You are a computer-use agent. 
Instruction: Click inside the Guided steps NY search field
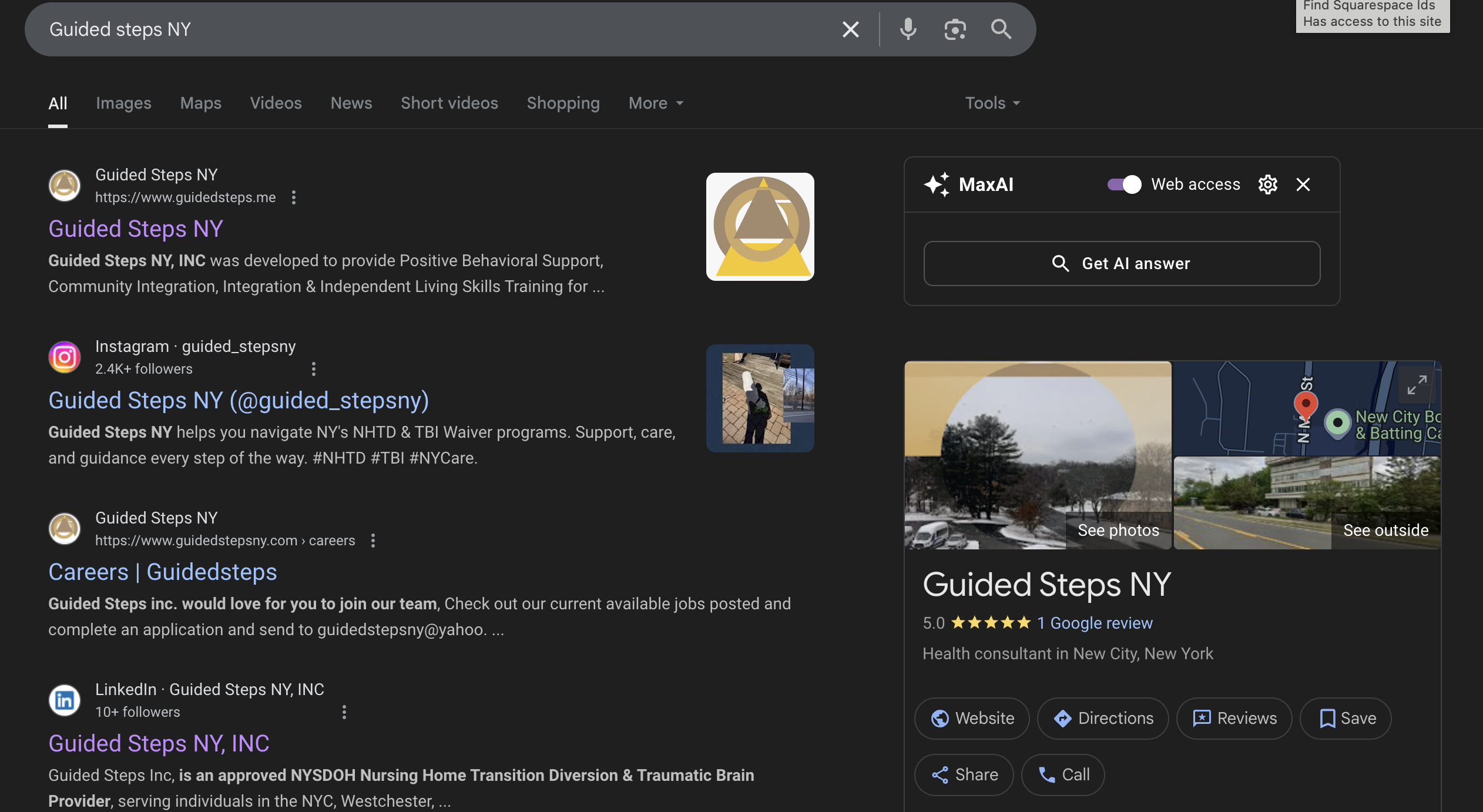tap(411, 29)
